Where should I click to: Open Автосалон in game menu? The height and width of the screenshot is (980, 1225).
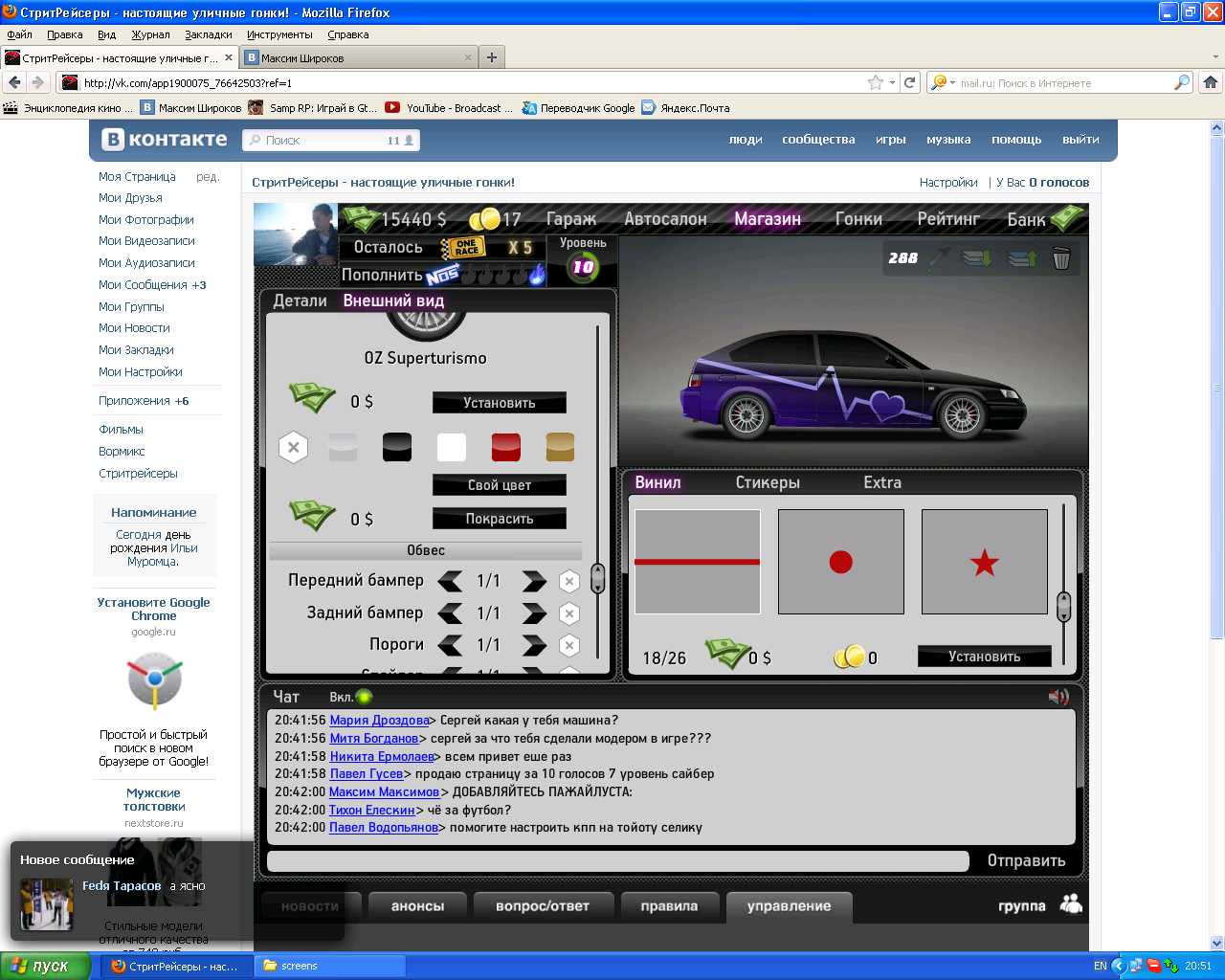(666, 219)
